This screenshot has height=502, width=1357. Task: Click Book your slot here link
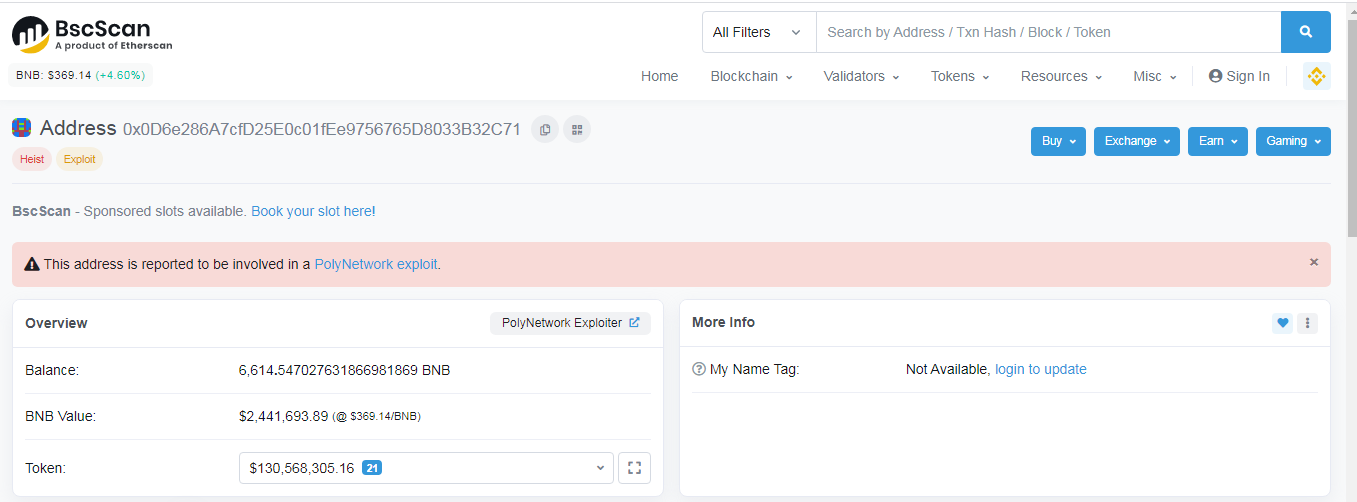coord(311,211)
